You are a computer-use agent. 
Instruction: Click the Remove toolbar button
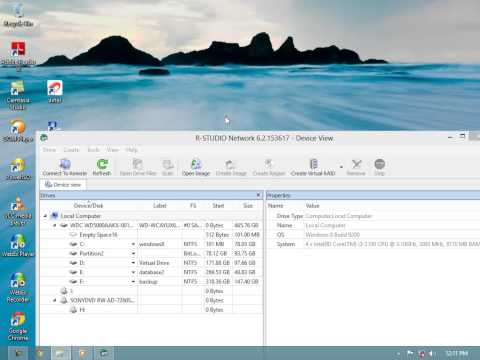356,167
